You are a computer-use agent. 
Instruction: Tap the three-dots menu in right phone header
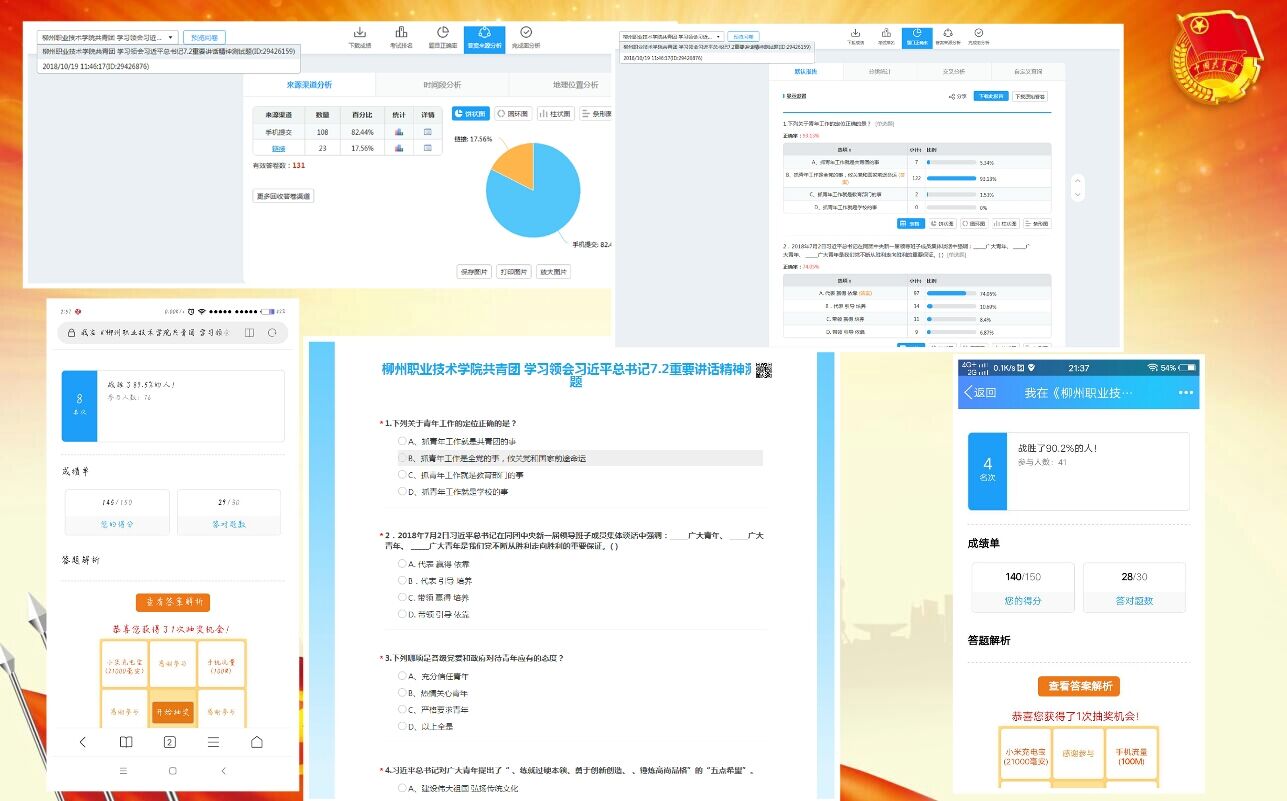point(1186,392)
